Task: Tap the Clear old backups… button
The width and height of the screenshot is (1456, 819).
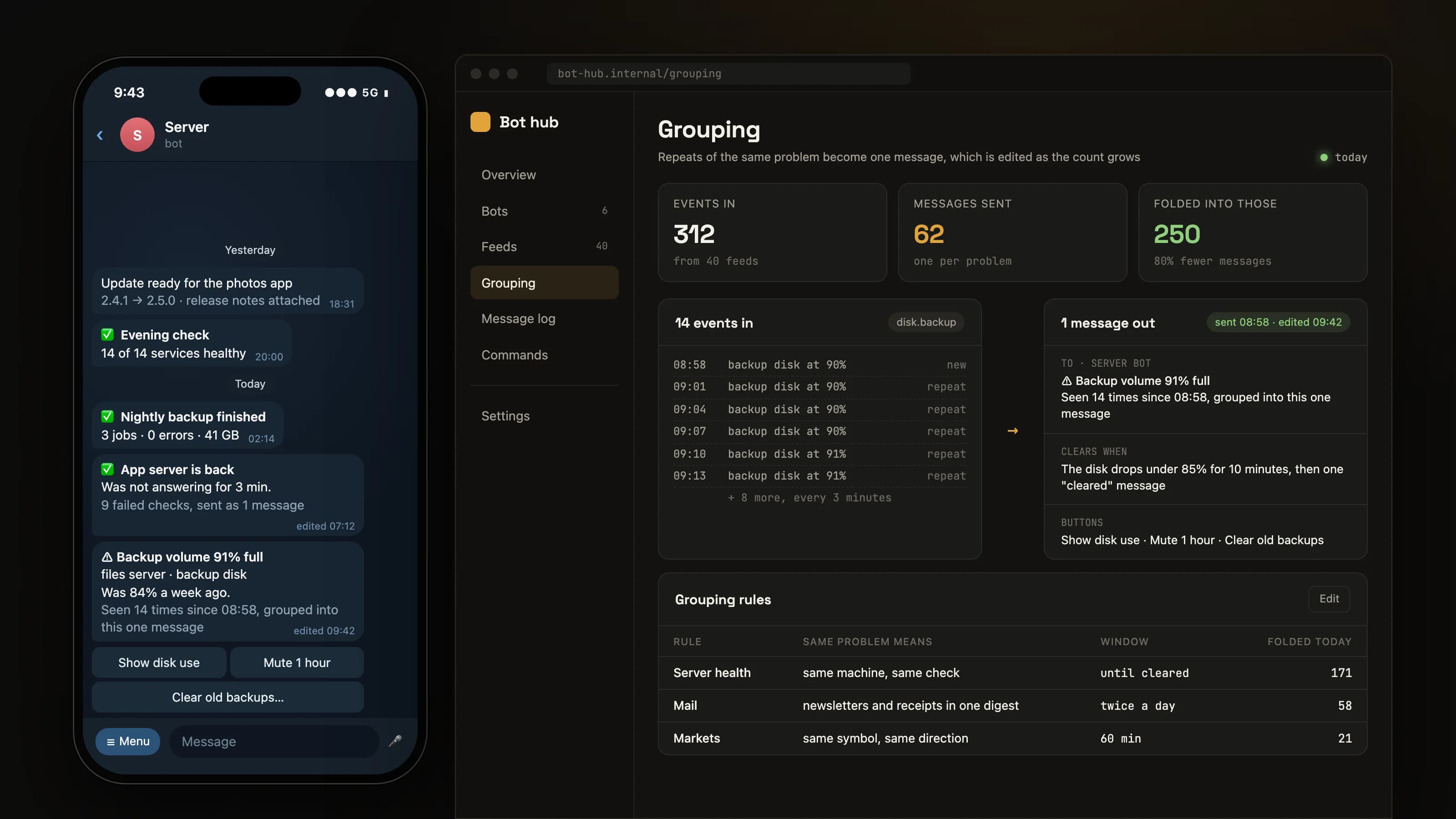Action: click(x=228, y=697)
